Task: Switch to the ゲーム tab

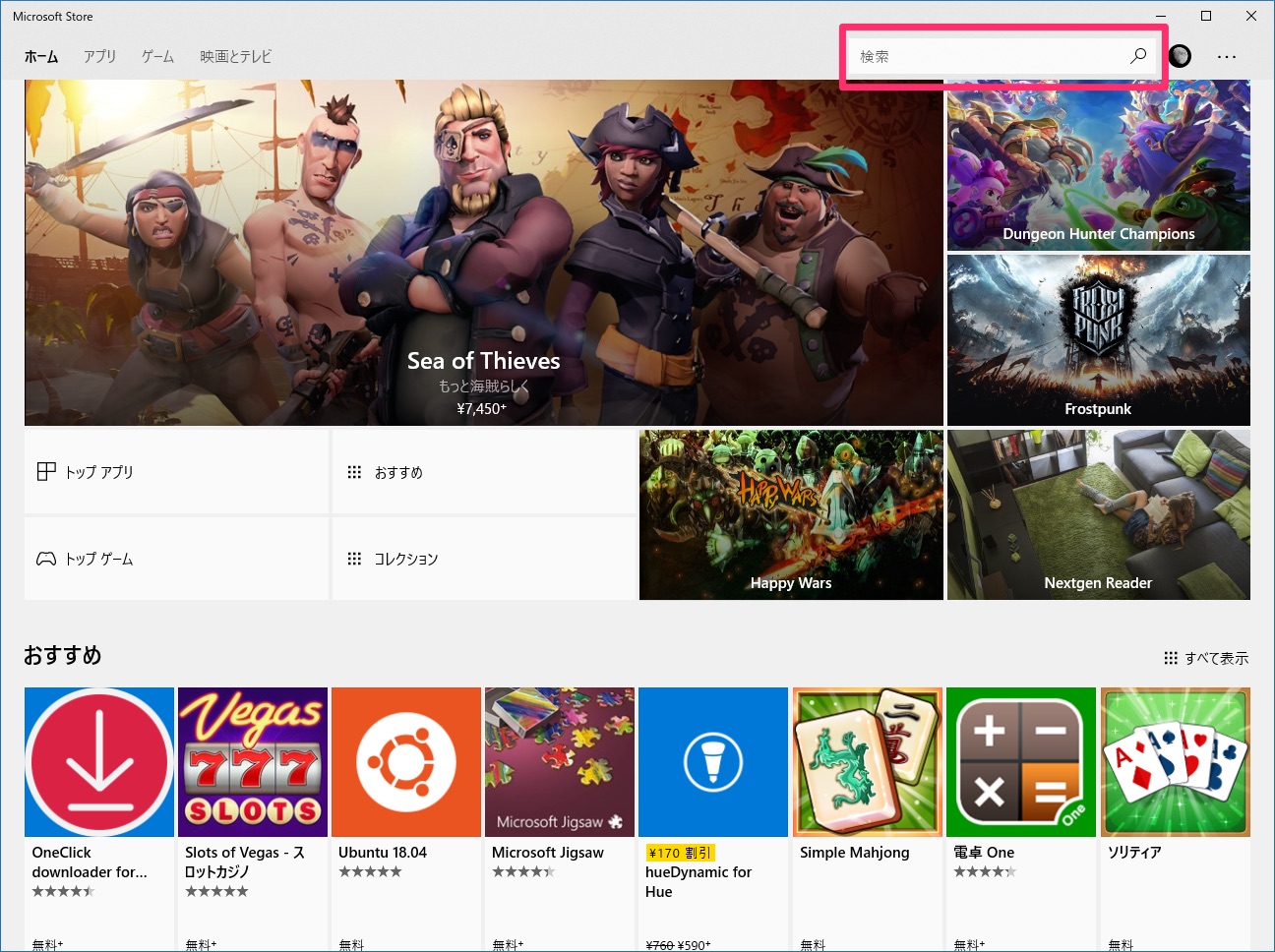Action: pos(157,56)
